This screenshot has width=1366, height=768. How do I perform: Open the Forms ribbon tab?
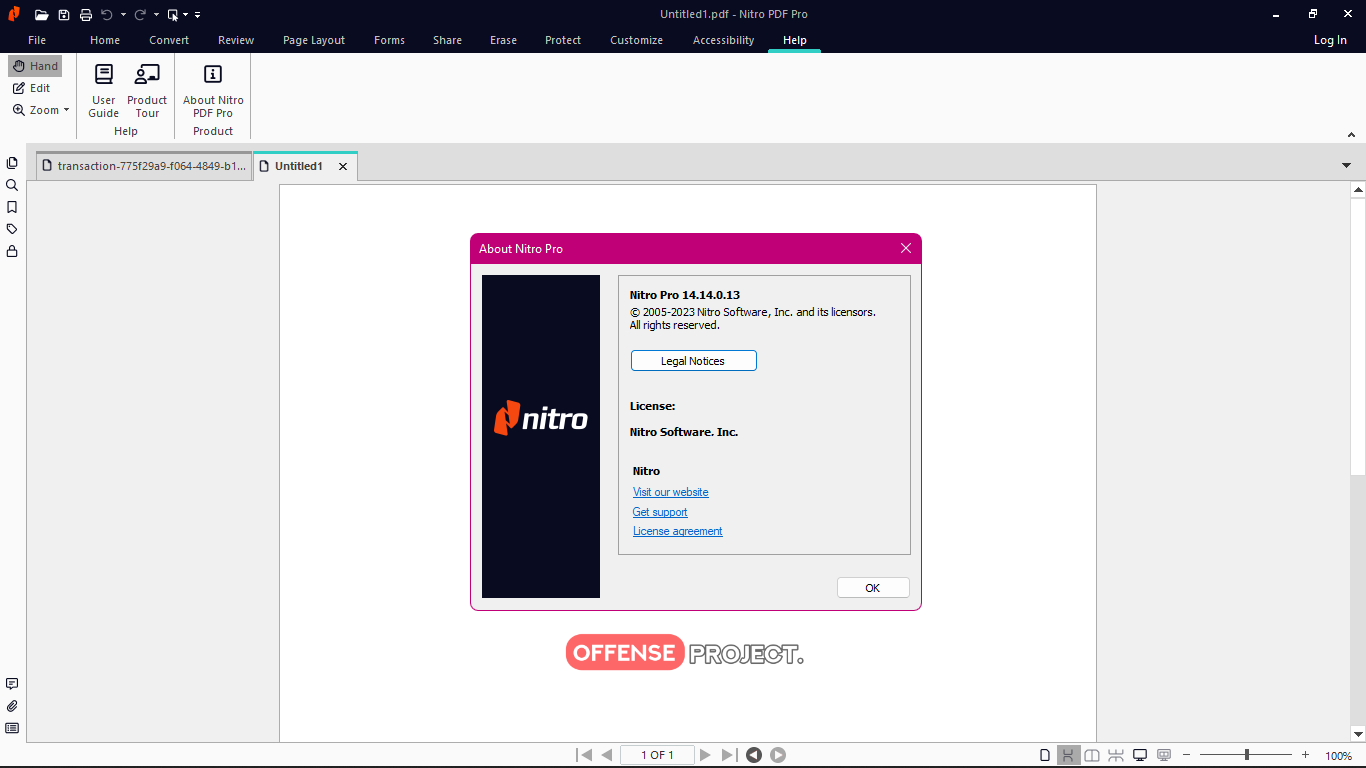(x=390, y=40)
